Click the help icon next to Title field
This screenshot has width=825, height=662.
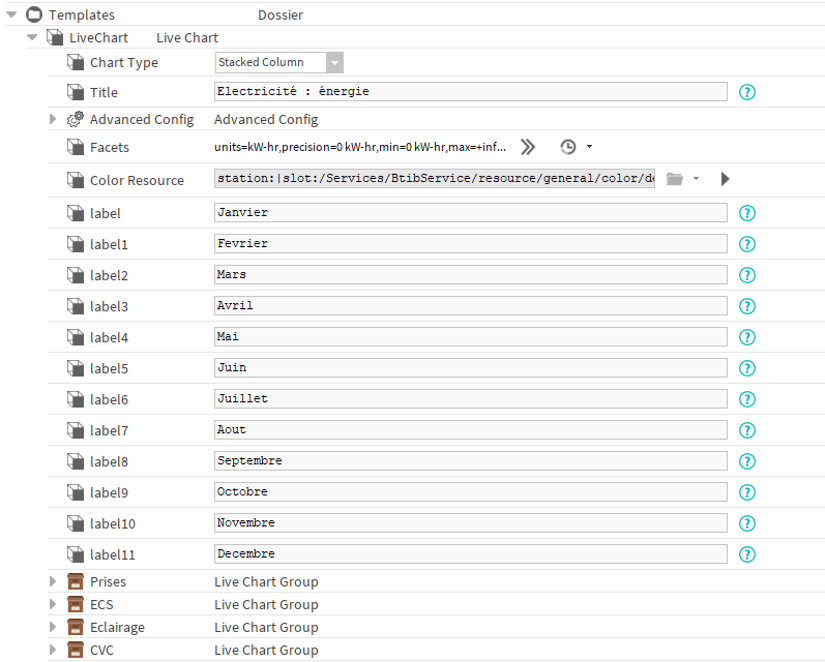747,92
